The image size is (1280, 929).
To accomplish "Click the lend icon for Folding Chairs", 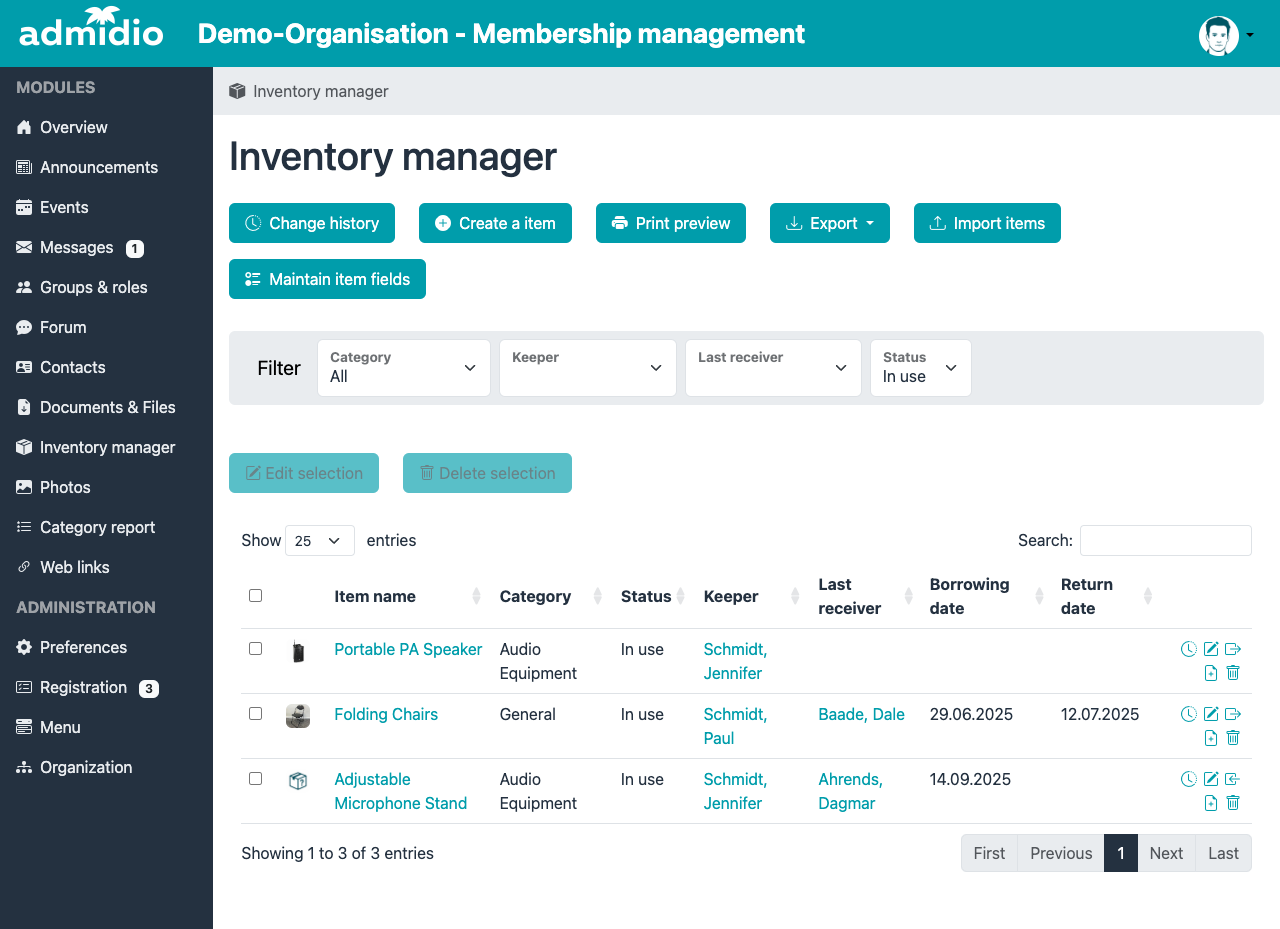I will pyautogui.click(x=1233, y=714).
